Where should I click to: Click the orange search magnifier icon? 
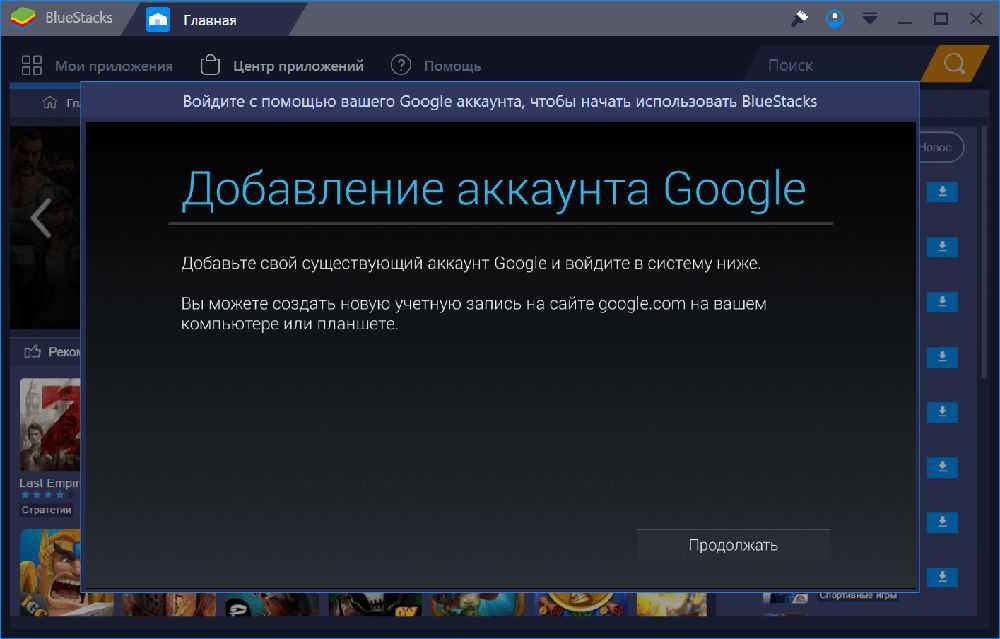point(955,65)
